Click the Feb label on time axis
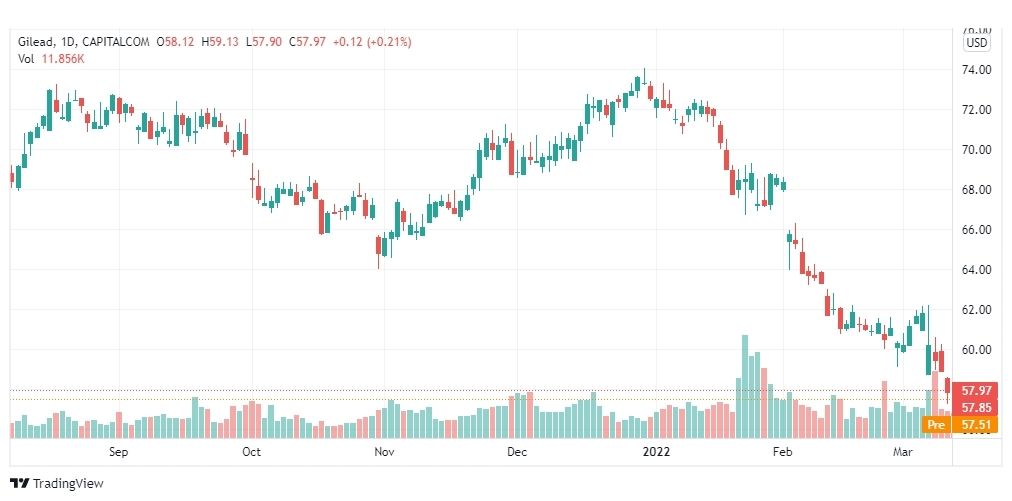Screen dimensions: 1012x501 (782, 451)
